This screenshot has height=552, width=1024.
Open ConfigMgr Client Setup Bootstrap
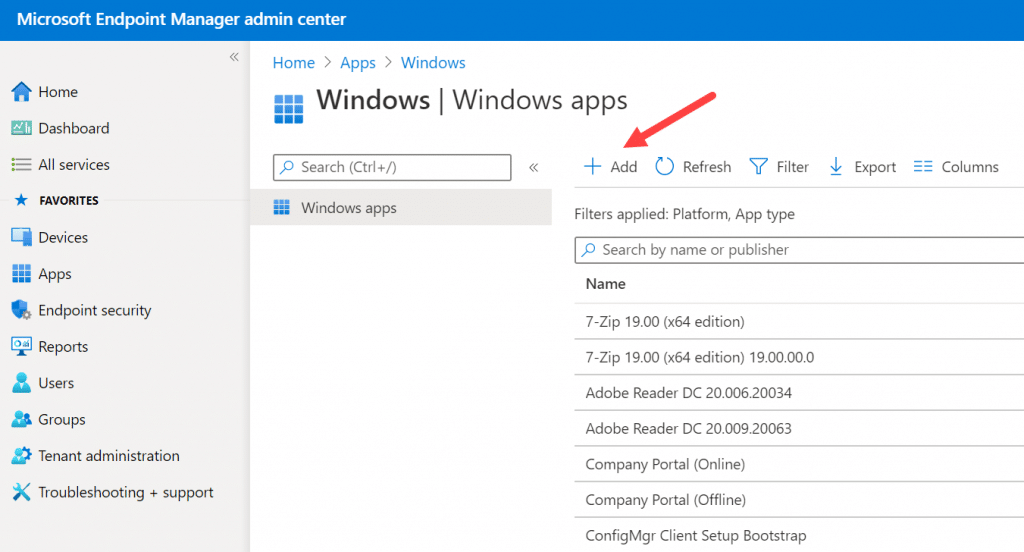(696, 536)
